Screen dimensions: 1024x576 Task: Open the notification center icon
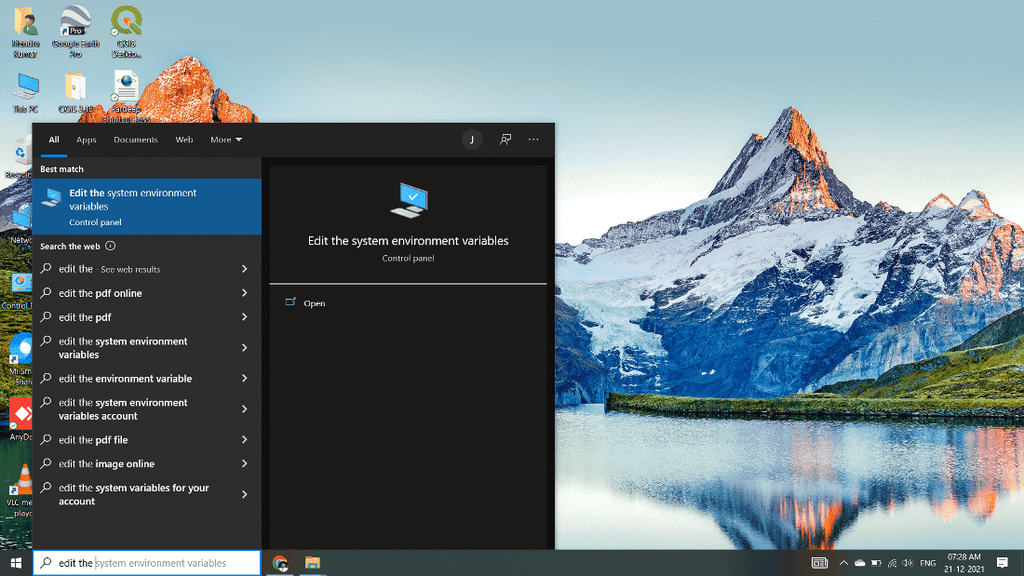[1002, 562]
